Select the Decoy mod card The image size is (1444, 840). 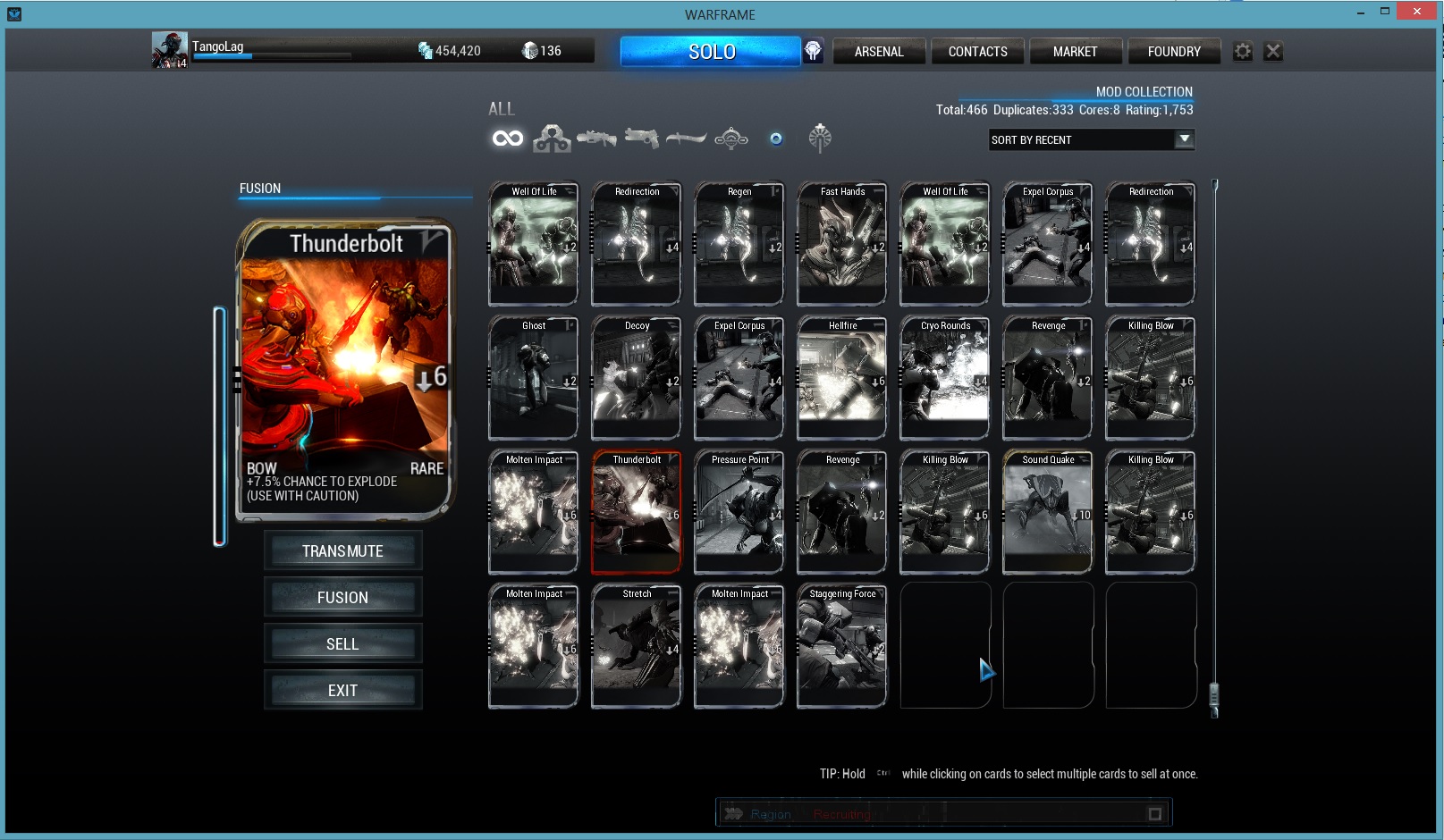[637, 378]
